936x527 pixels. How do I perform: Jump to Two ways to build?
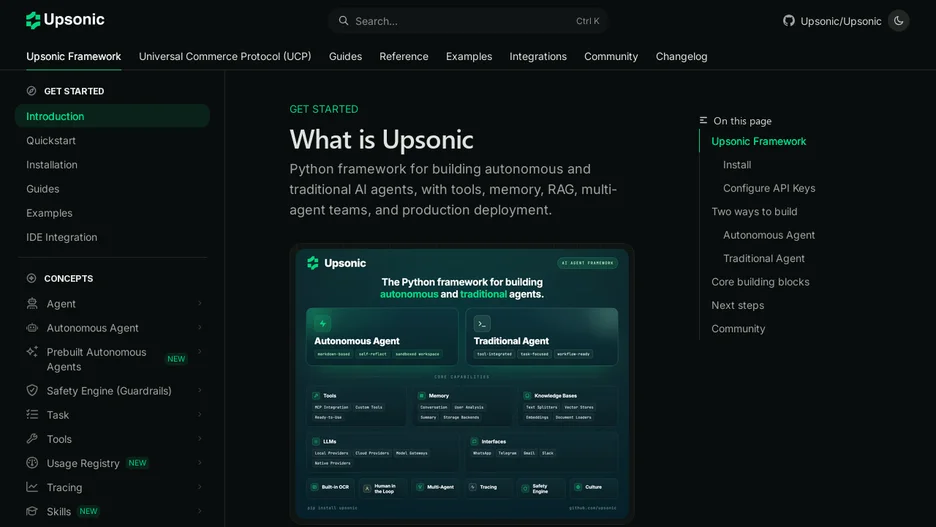click(754, 211)
